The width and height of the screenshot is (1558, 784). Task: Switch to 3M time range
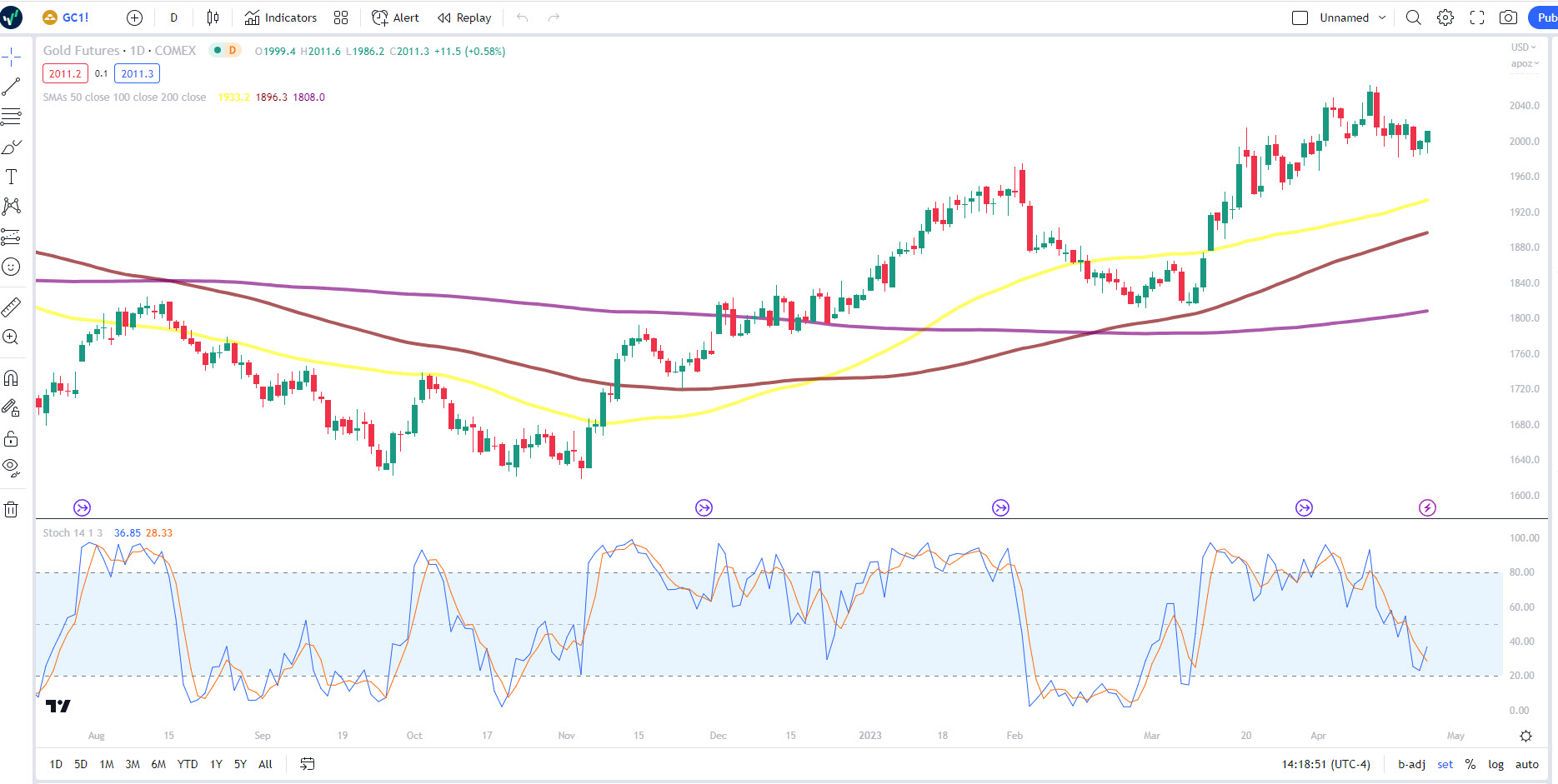pos(133,764)
